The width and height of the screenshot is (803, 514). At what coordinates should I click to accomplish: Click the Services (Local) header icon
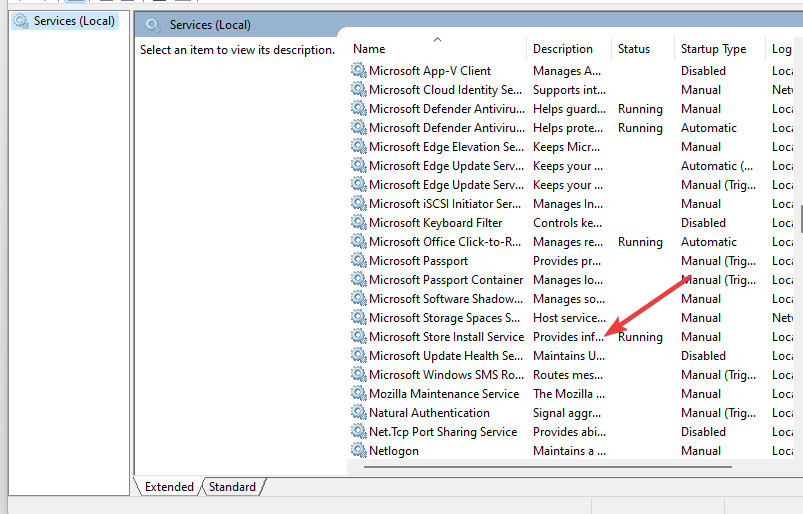point(153,25)
